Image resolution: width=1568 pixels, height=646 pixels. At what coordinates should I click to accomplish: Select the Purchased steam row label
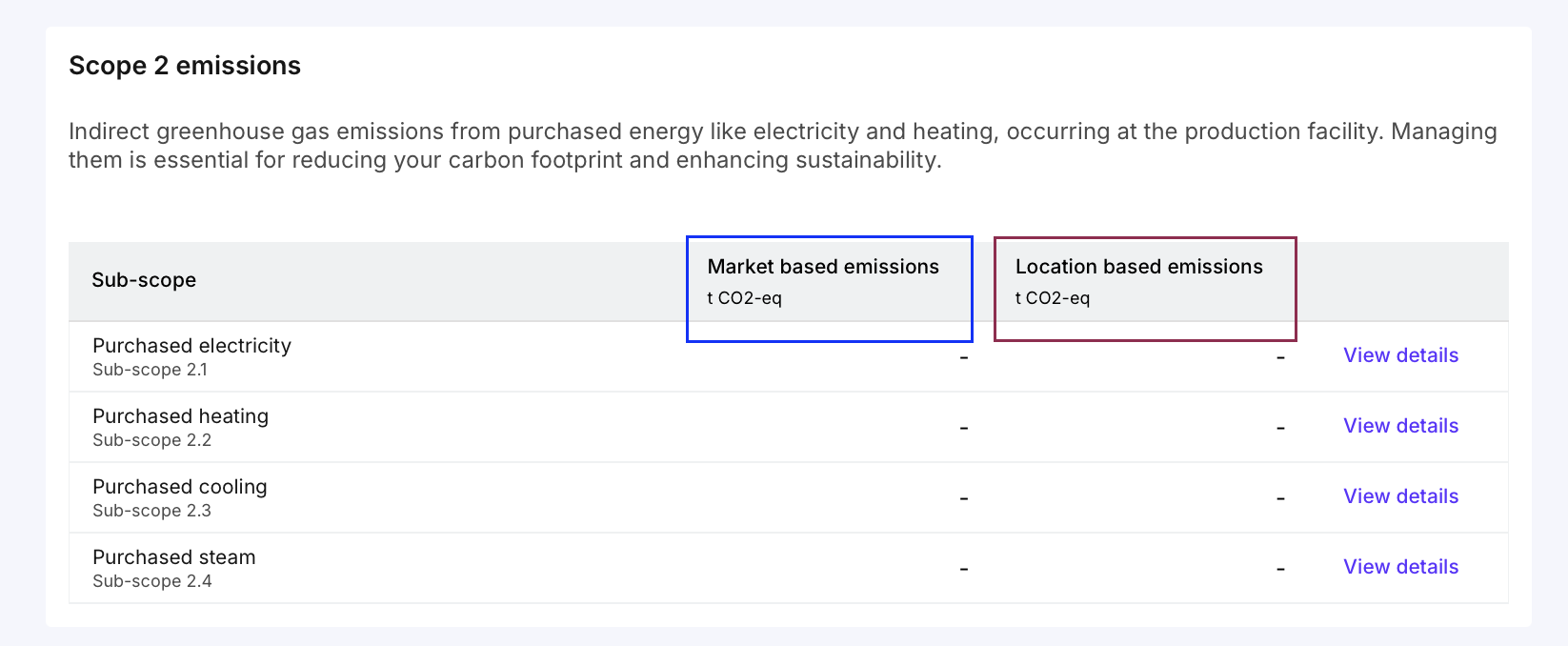point(173,557)
